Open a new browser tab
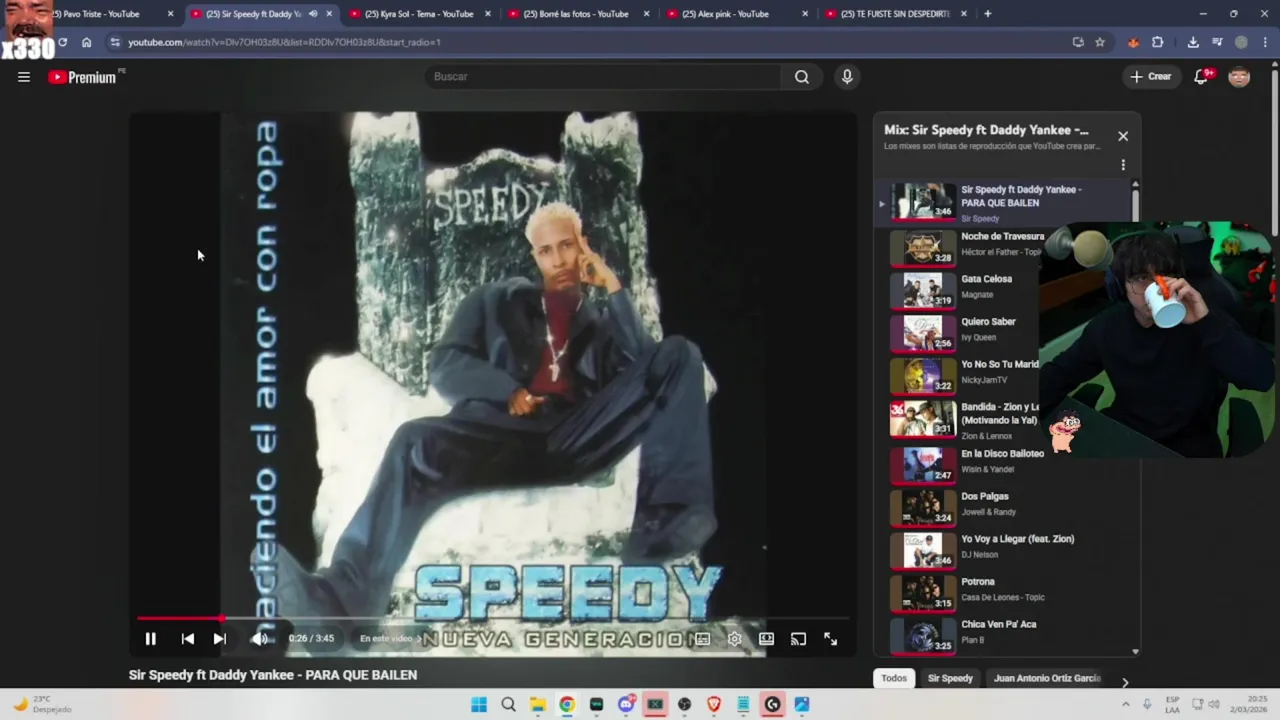This screenshot has width=1280, height=720. click(987, 14)
